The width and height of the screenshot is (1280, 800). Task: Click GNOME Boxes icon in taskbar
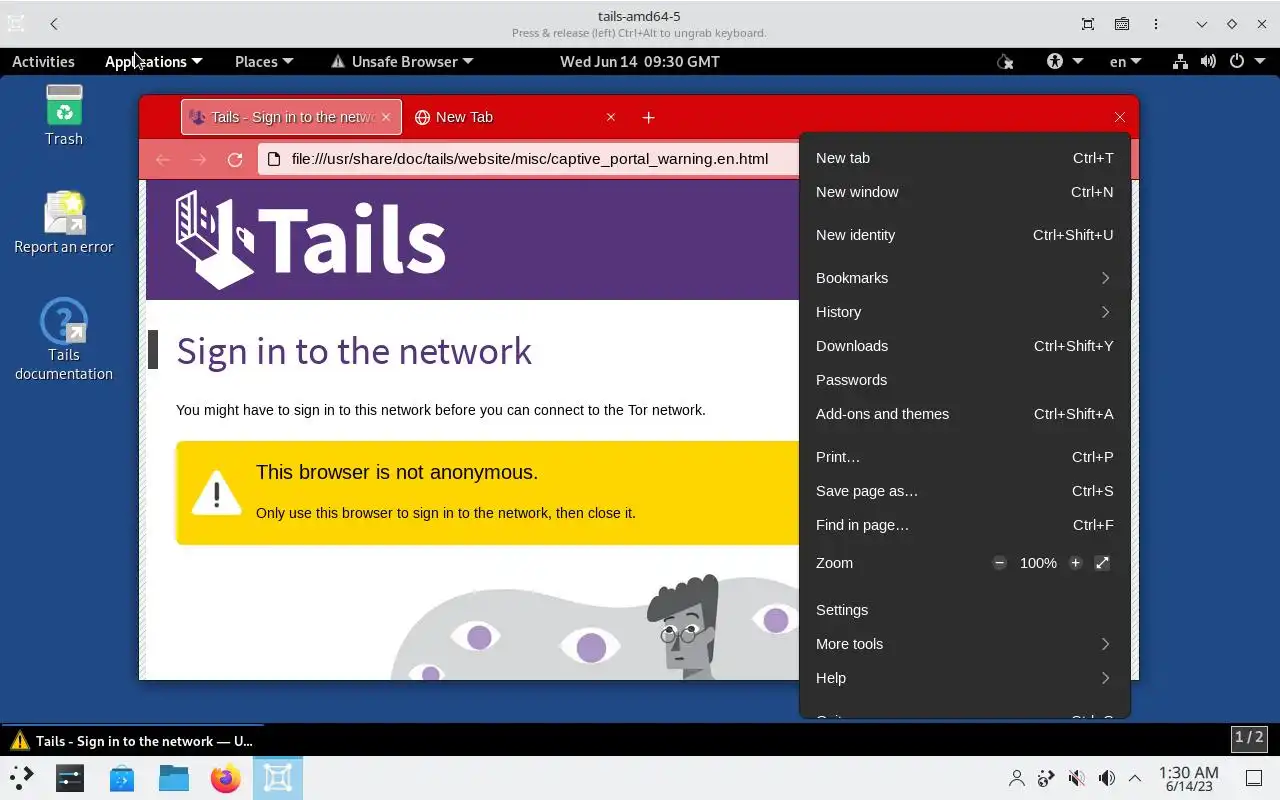click(278, 778)
